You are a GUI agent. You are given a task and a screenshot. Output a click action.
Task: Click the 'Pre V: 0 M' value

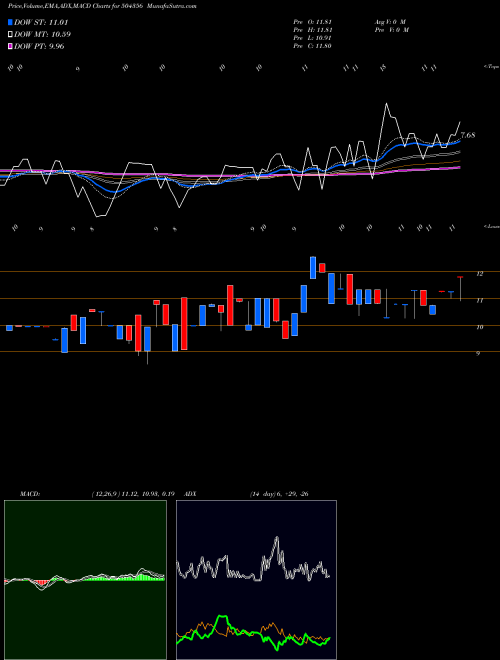click(393, 30)
